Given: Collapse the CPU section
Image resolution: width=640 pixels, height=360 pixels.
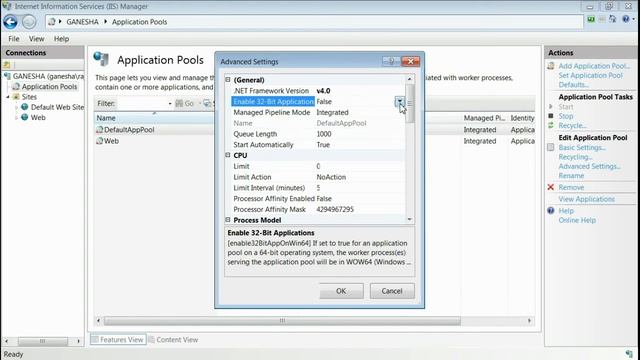Looking at the screenshot, I should coord(228,155).
